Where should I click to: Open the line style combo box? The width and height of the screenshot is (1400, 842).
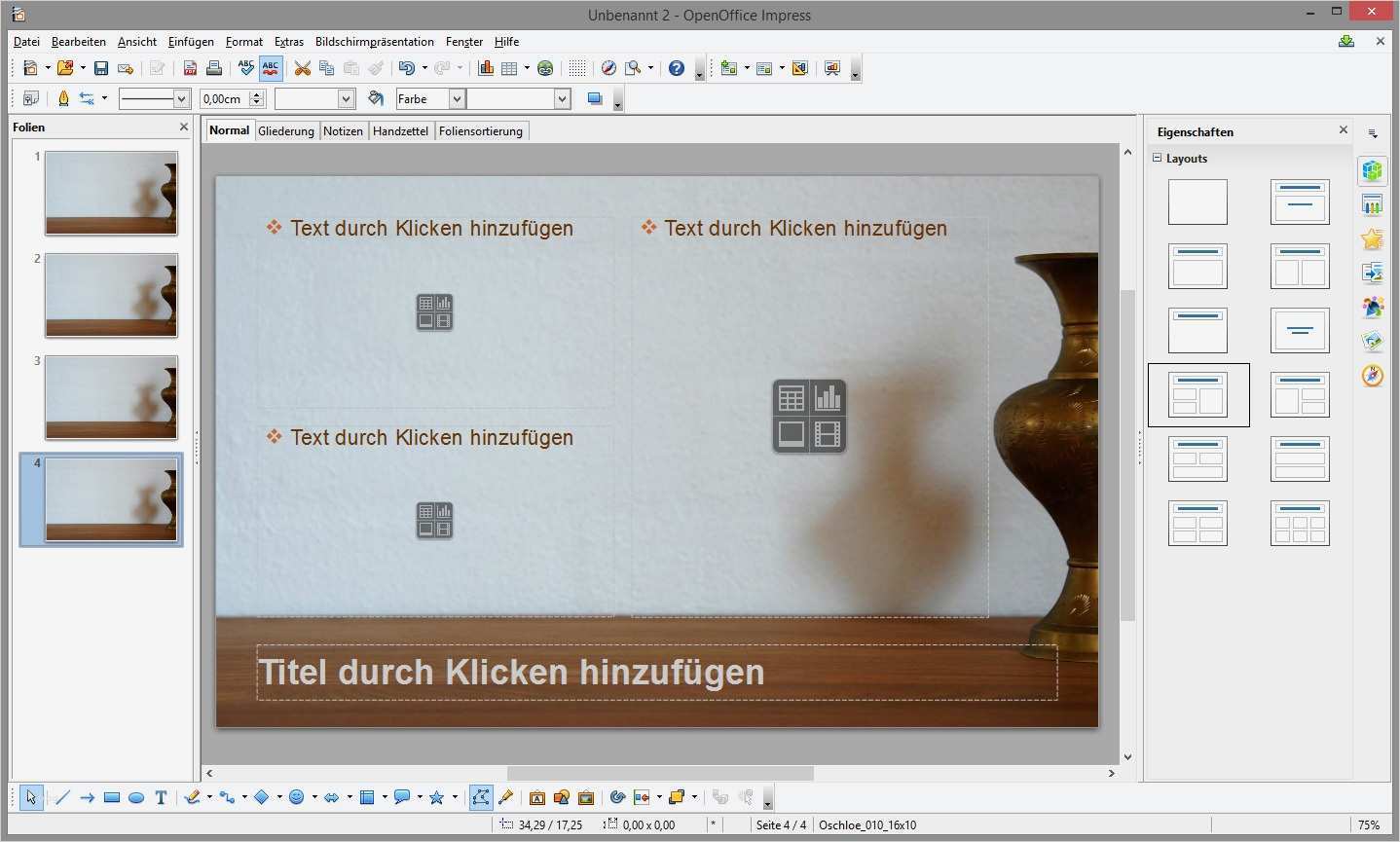154,98
